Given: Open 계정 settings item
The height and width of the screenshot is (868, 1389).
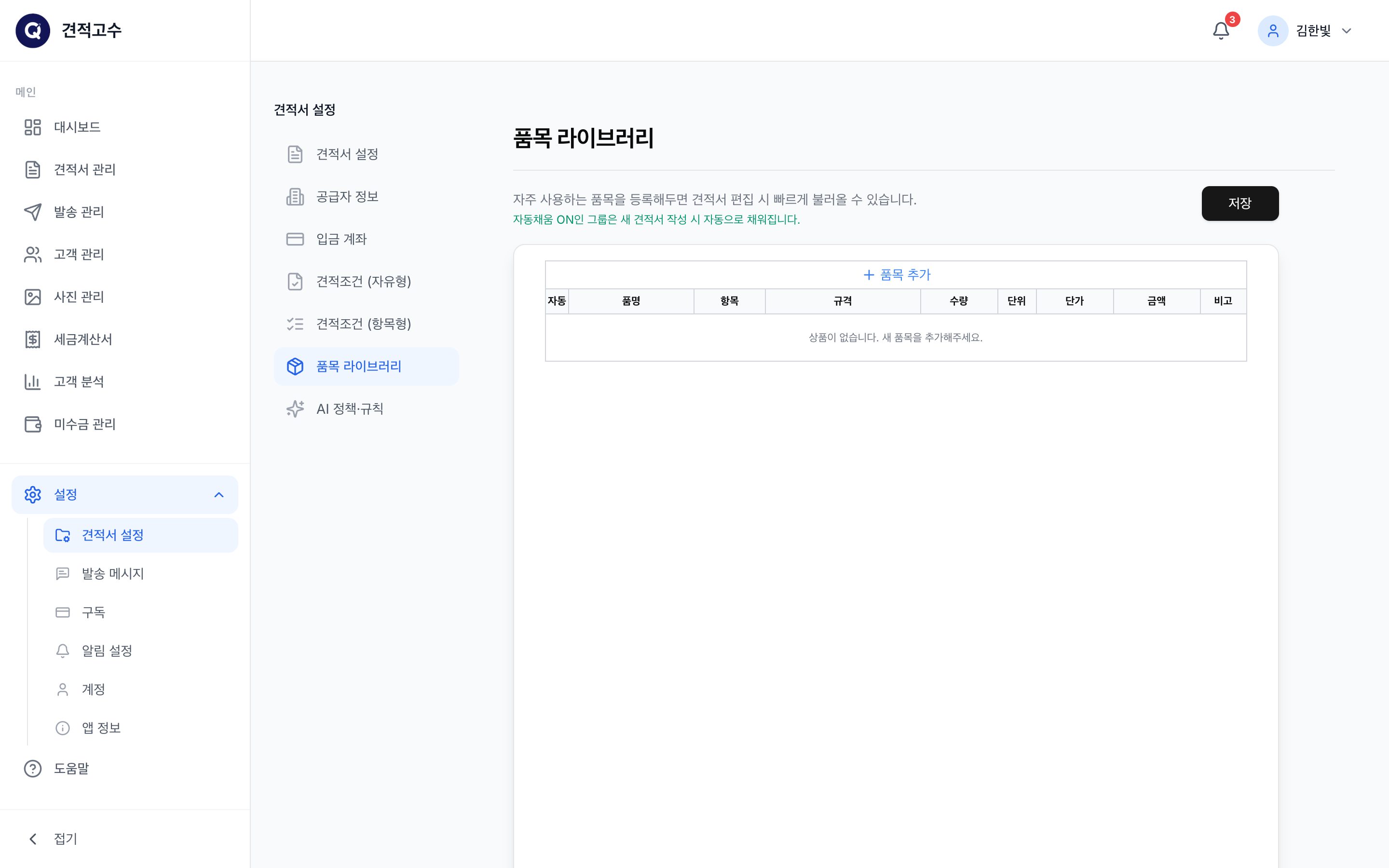Looking at the screenshot, I should 141,689.
